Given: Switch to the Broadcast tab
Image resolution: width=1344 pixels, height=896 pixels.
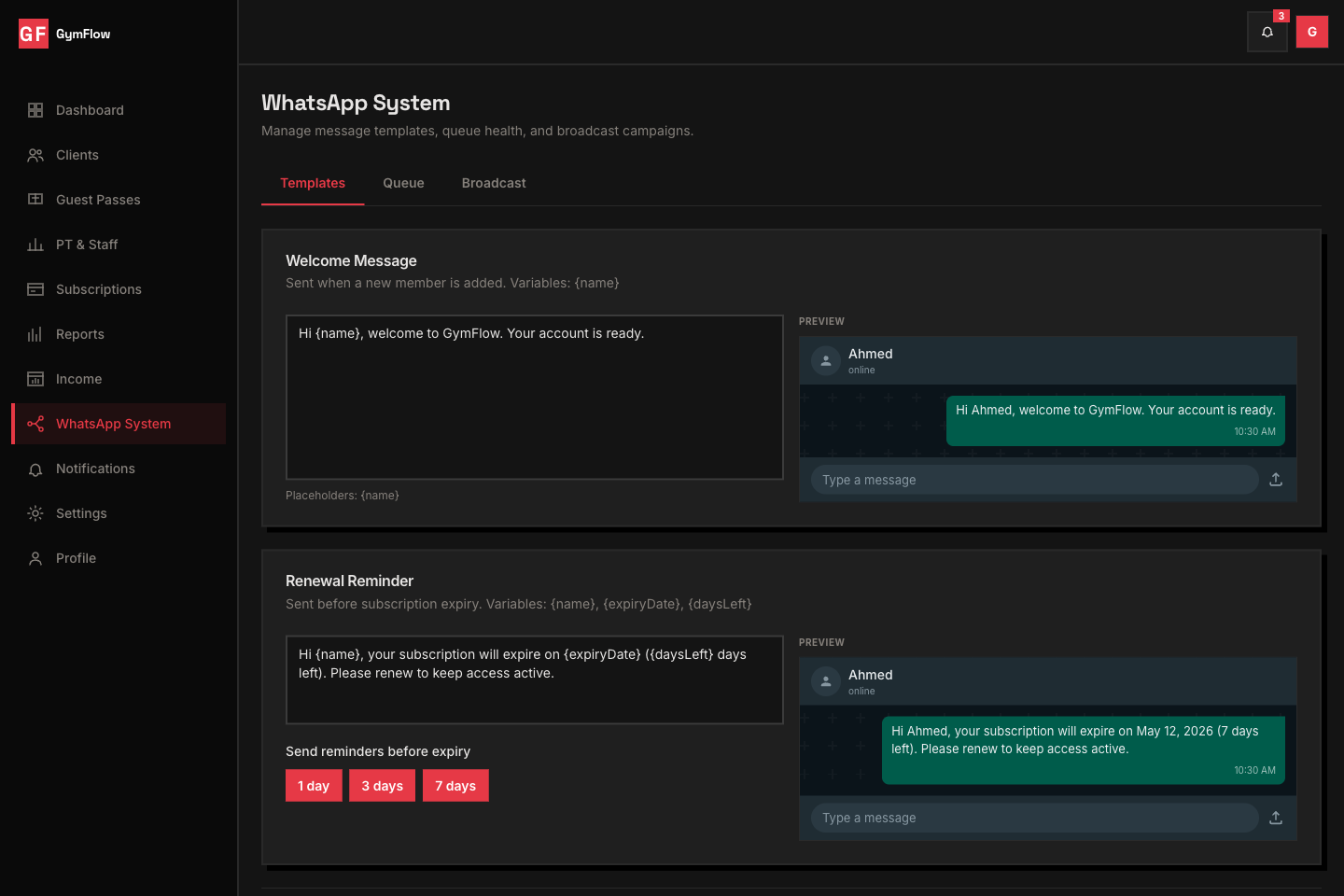Looking at the screenshot, I should [494, 183].
